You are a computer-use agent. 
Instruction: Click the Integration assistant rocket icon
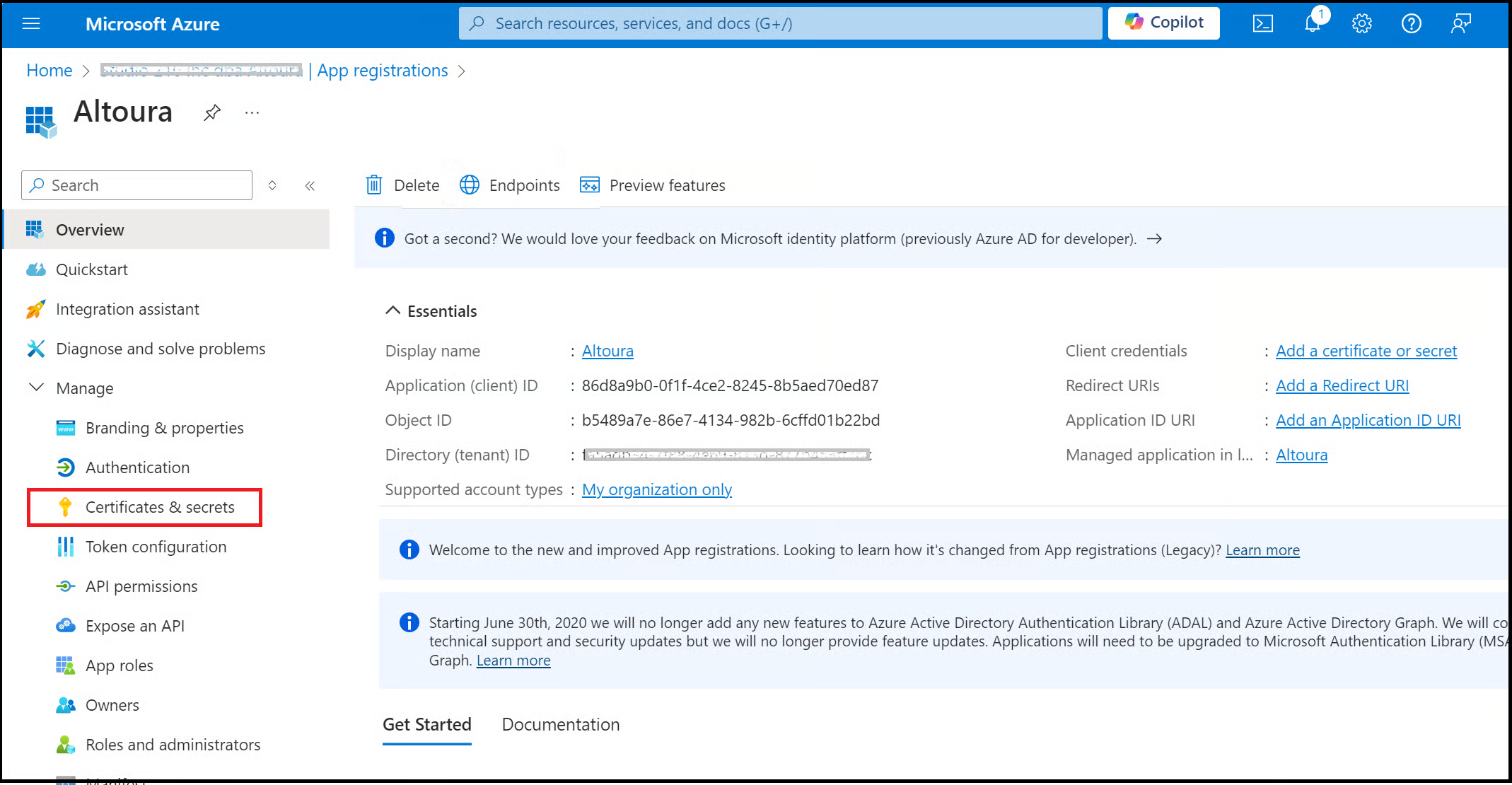[35, 309]
